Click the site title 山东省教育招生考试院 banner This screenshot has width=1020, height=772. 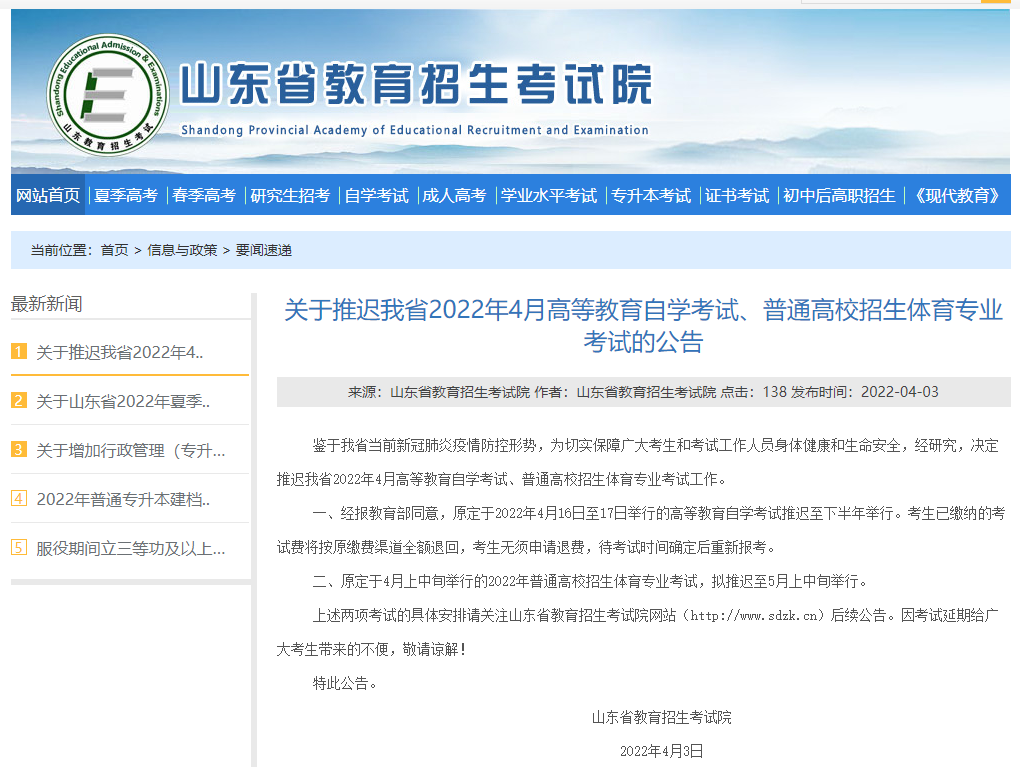click(416, 85)
